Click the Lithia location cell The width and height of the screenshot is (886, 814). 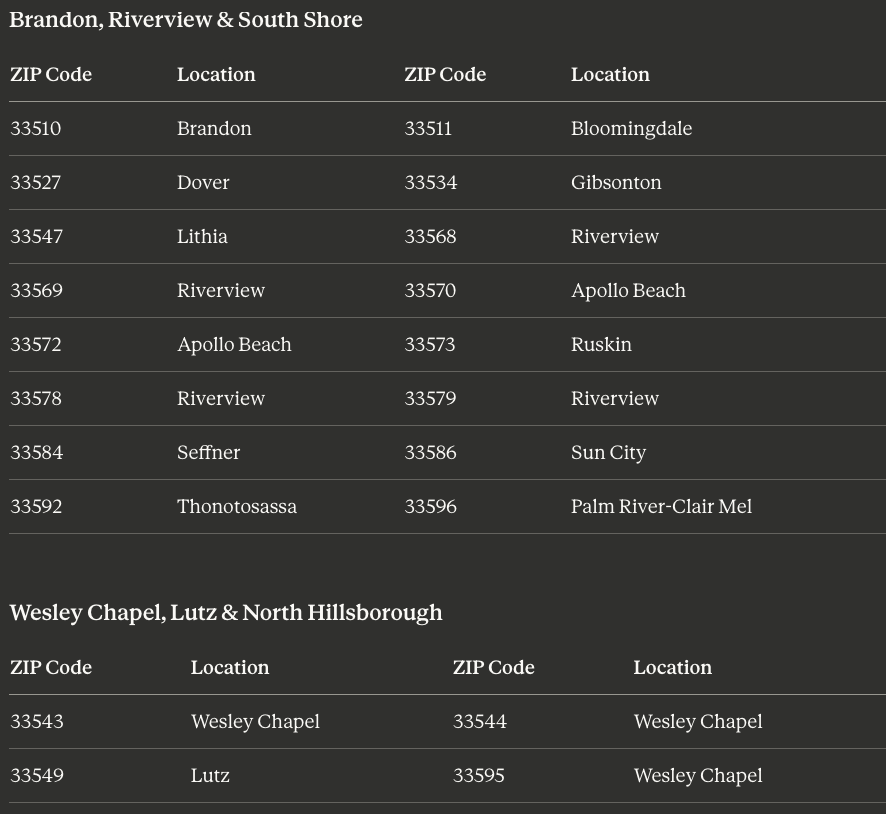pyautogui.click(x=202, y=237)
